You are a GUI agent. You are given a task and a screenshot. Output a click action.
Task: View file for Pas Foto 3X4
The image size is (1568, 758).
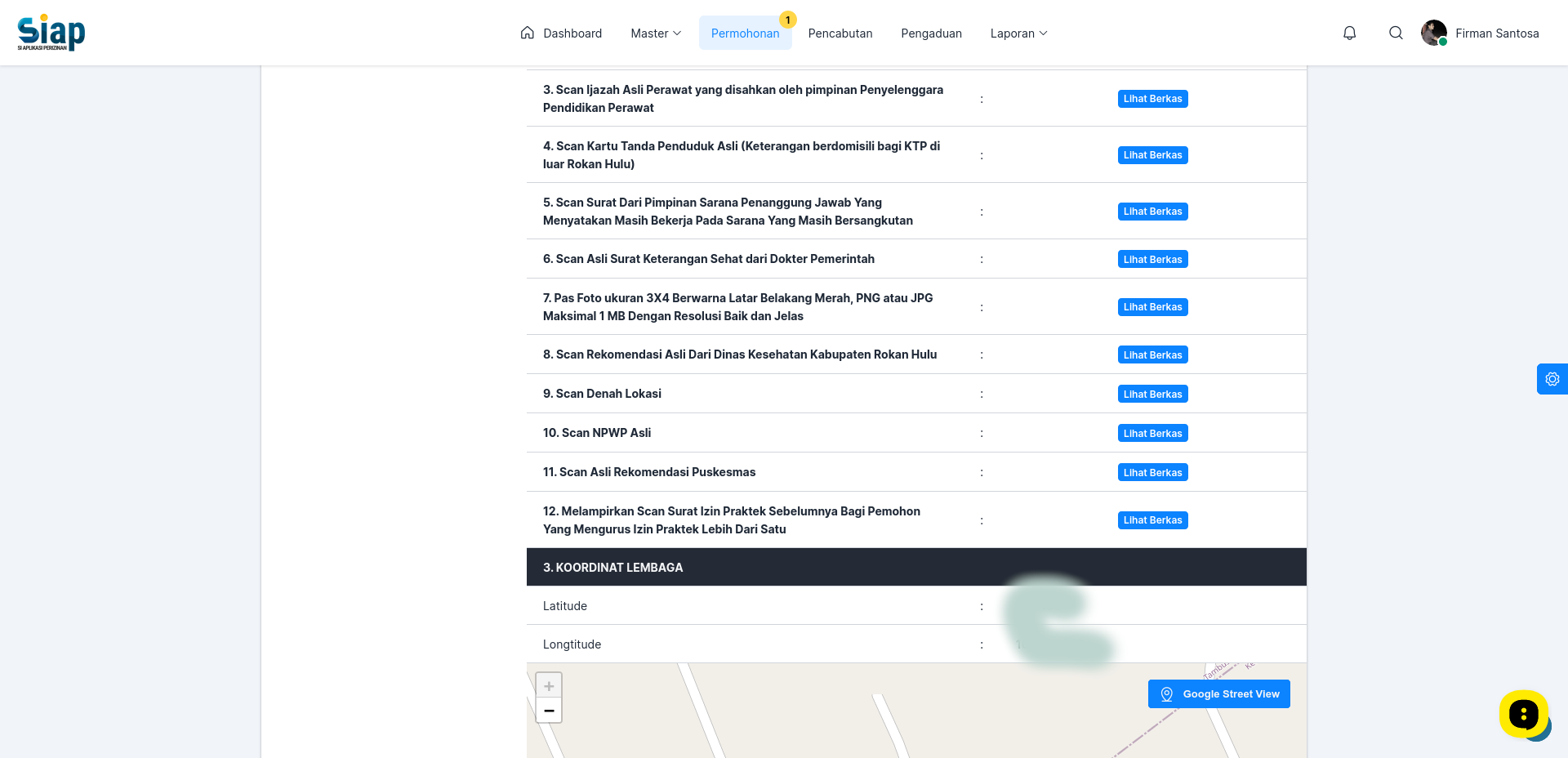click(x=1152, y=307)
